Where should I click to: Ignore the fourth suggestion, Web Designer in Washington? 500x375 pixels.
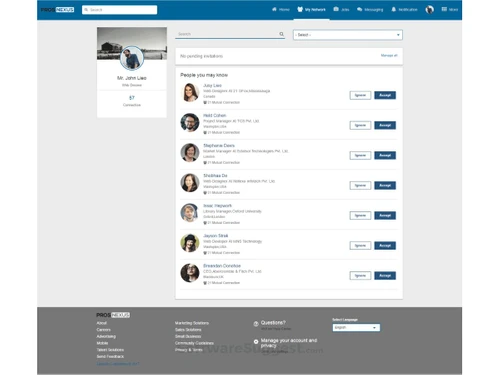[360, 185]
